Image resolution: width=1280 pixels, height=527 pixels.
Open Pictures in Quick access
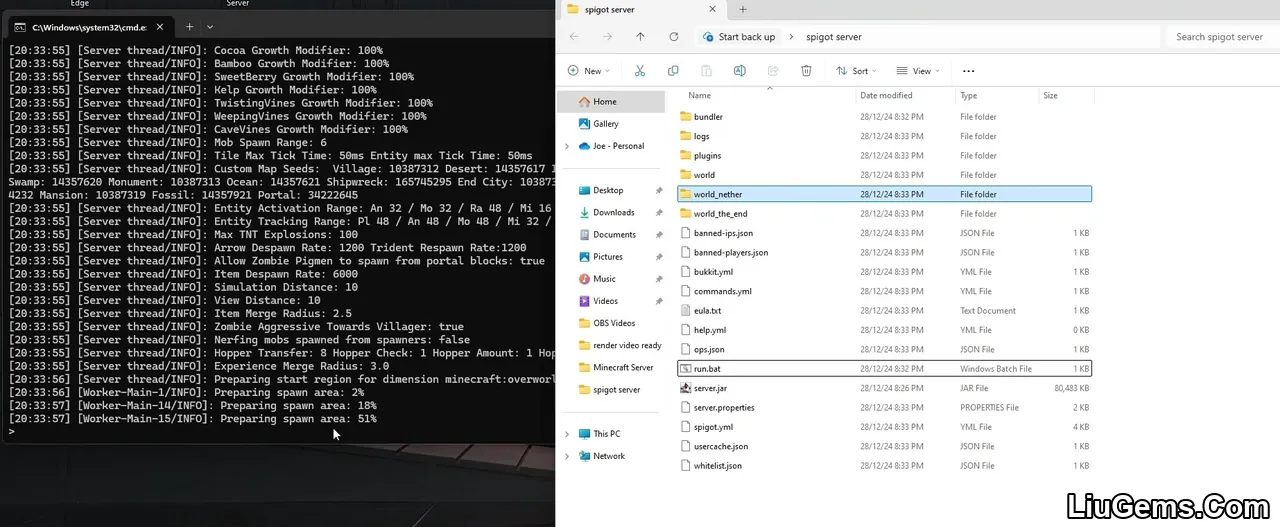click(607, 257)
